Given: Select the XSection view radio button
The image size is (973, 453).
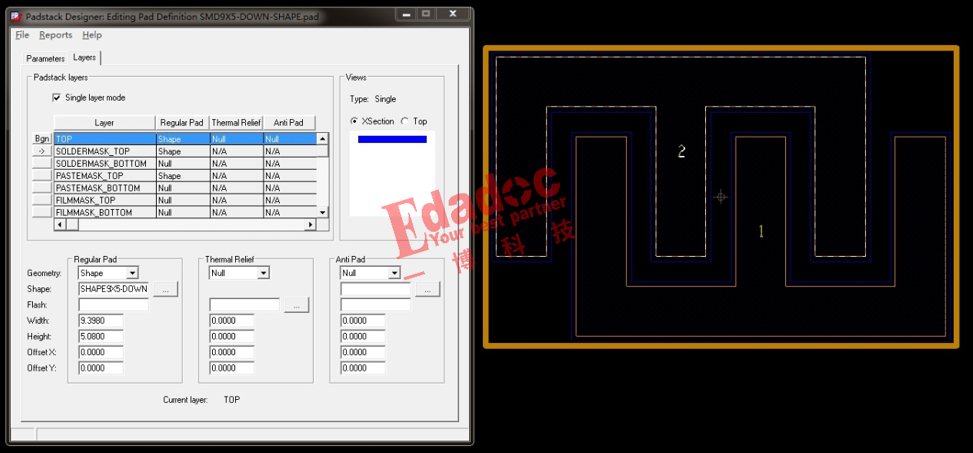Looking at the screenshot, I should point(354,122).
